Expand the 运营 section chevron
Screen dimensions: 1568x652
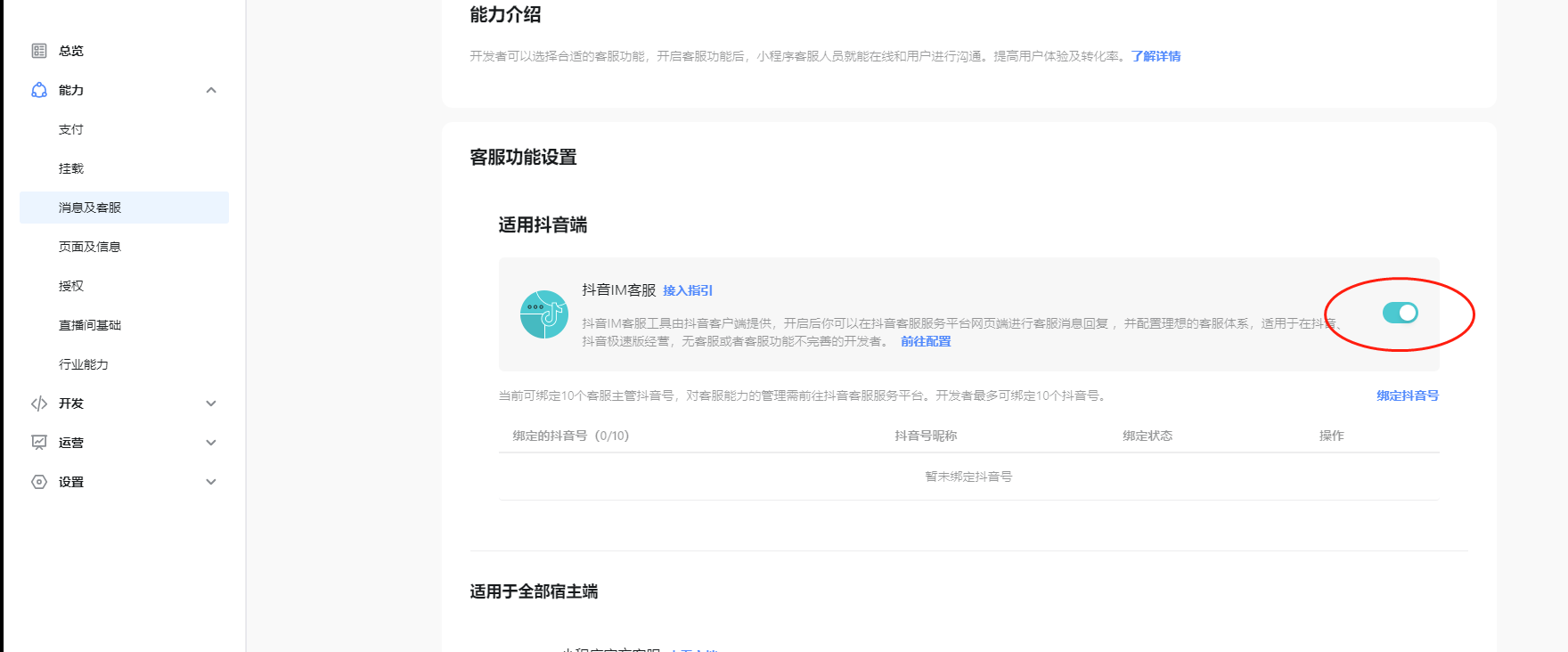tap(211, 443)
